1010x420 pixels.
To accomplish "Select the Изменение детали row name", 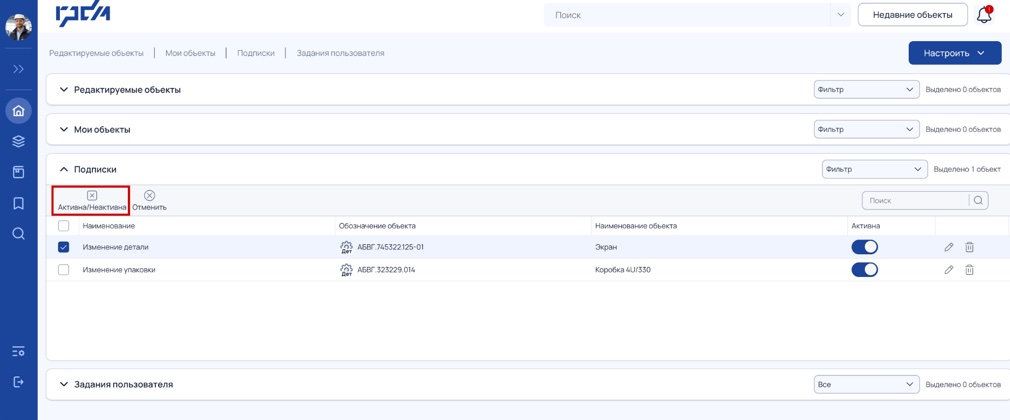I will tap(116, 247).
